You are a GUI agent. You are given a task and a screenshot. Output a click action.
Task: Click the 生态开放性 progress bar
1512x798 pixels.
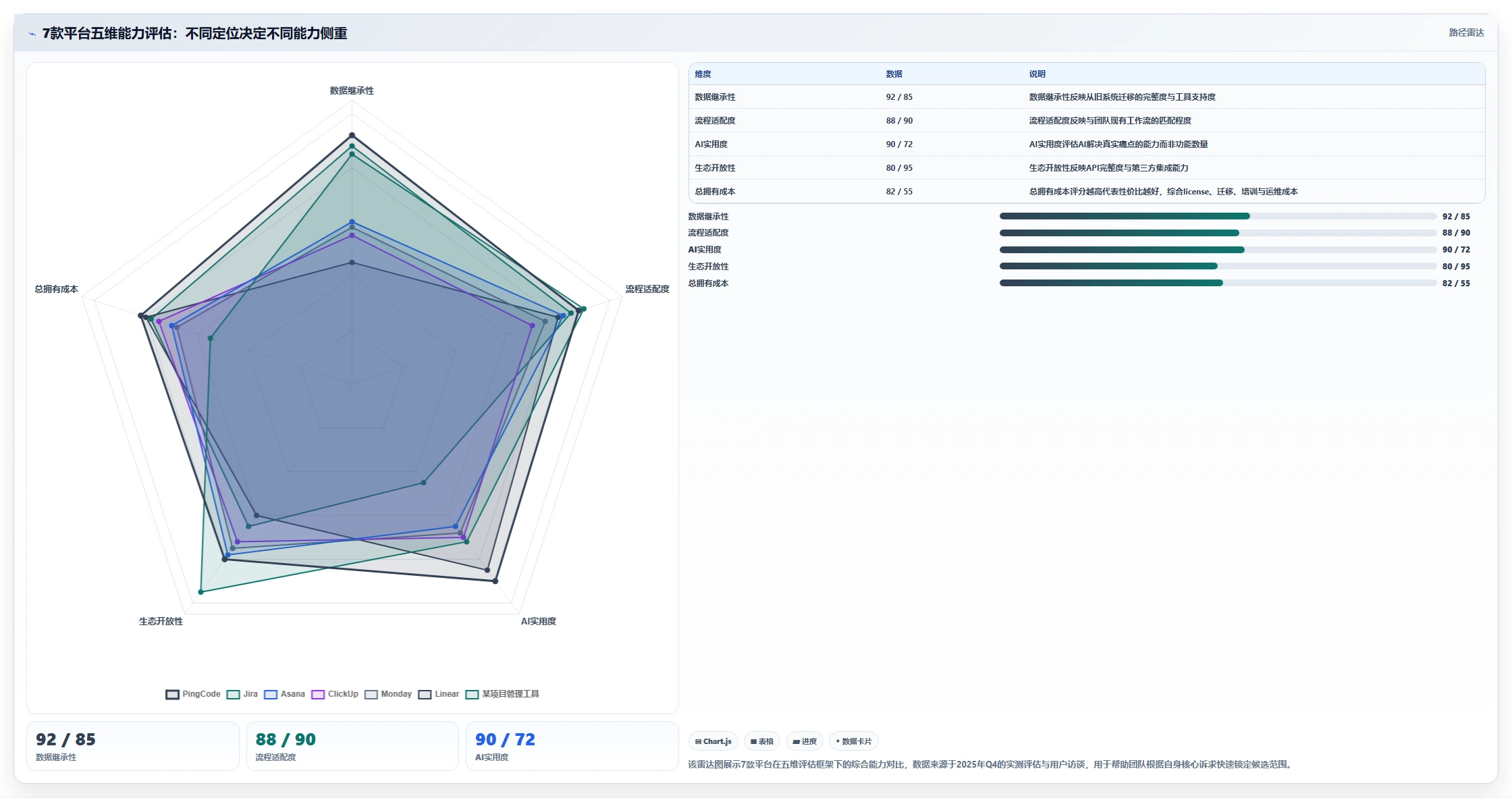1218,266
